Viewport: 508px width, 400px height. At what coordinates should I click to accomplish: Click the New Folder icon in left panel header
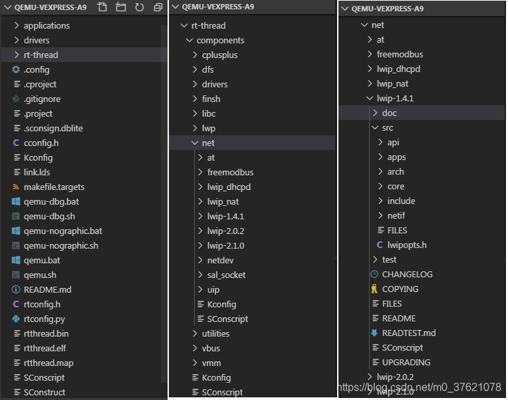(x=121, y=7)
